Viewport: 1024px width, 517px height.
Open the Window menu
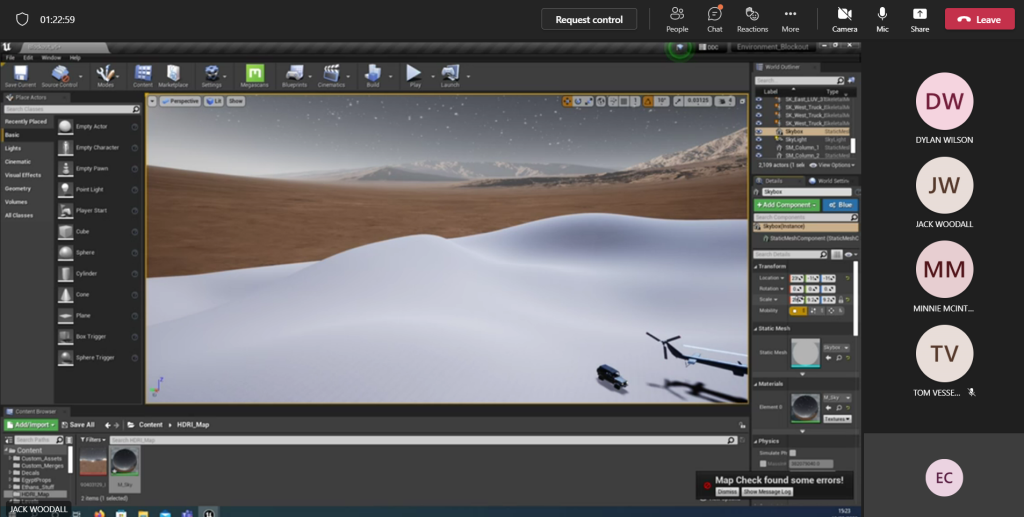point(51,58)
